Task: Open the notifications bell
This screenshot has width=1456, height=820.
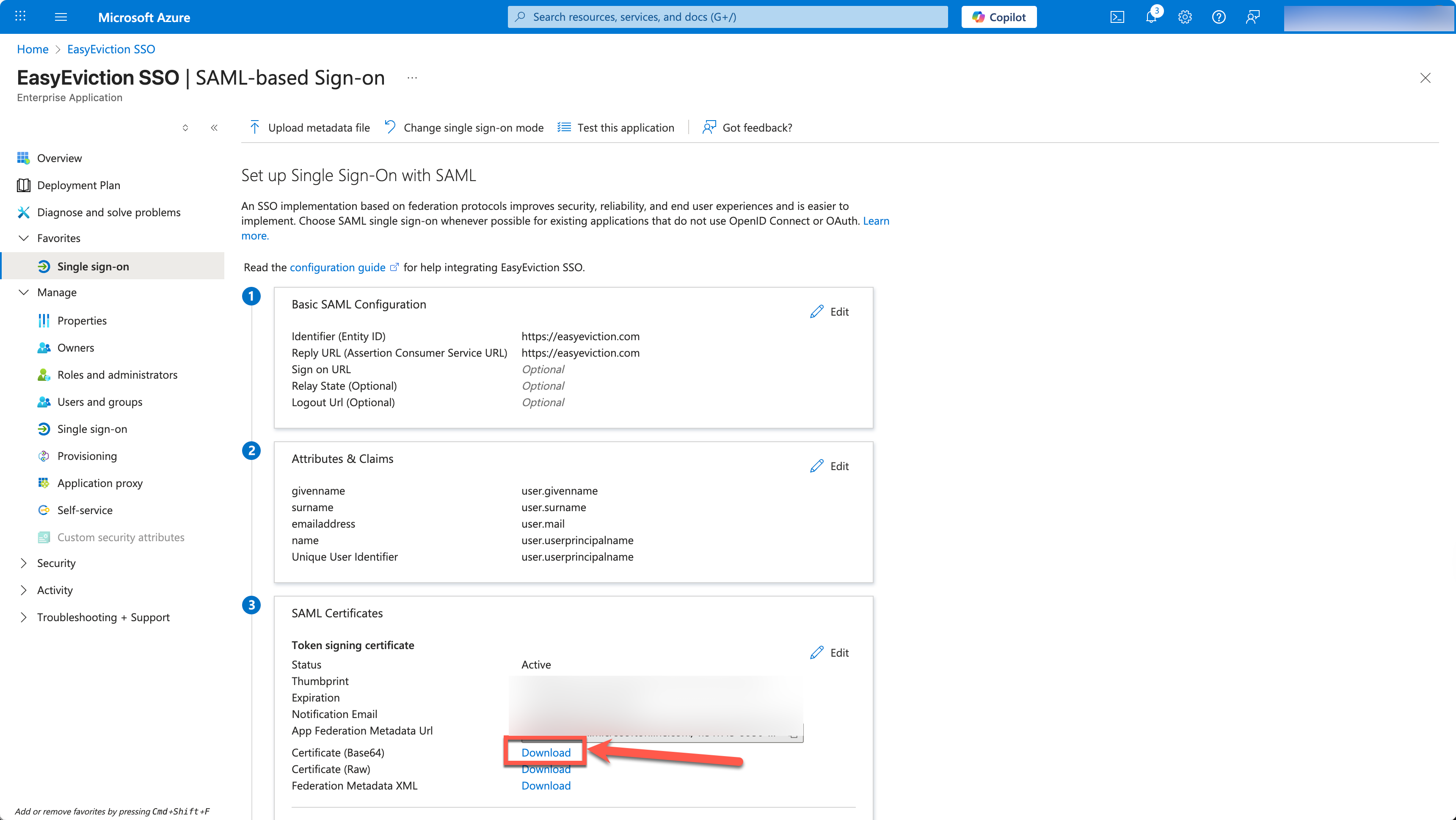Action: [1151, 17]
